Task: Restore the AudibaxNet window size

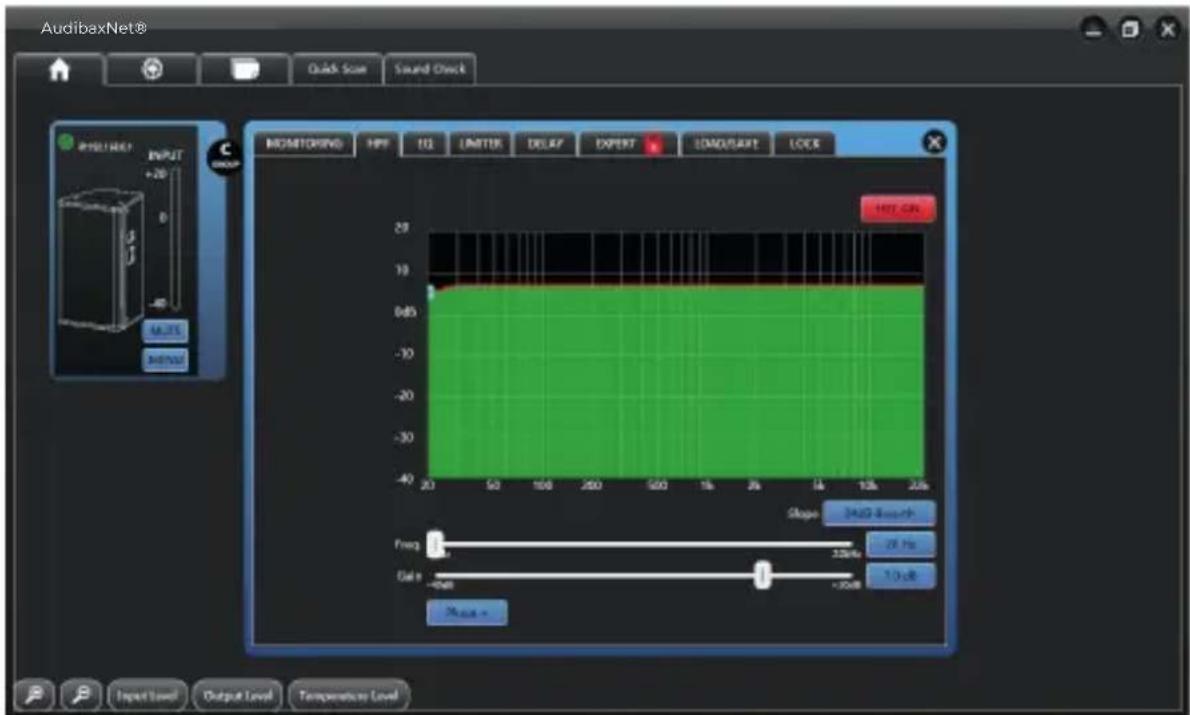Action: [x=1130, y=29]
